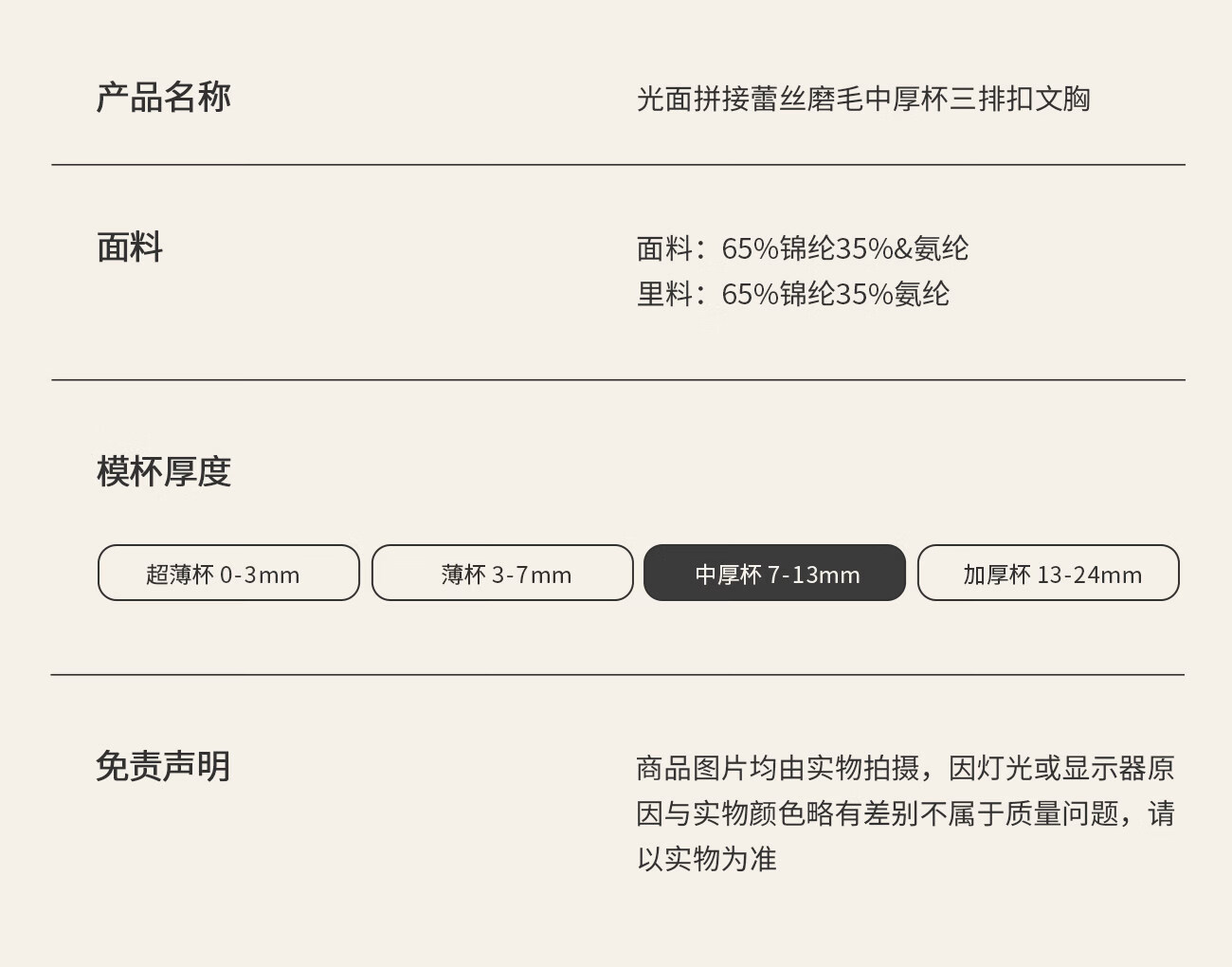Image resolution: width=1232 pixels, height=967 pixels.
Task: Click the 免责声明 heading
Action: (x=163, y=766)
